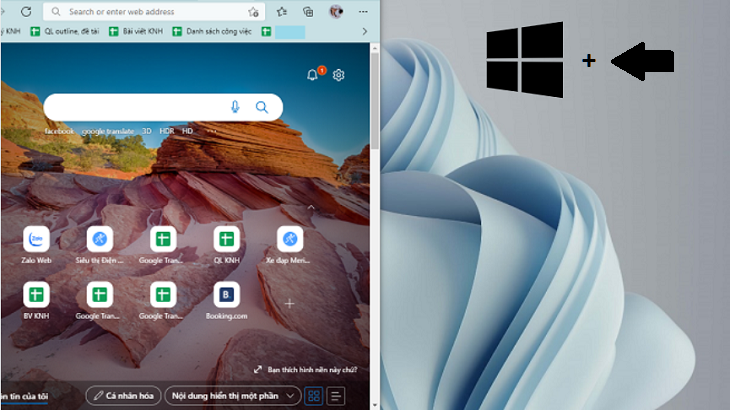Click the browser refresh icon

[x=26, y=12]
